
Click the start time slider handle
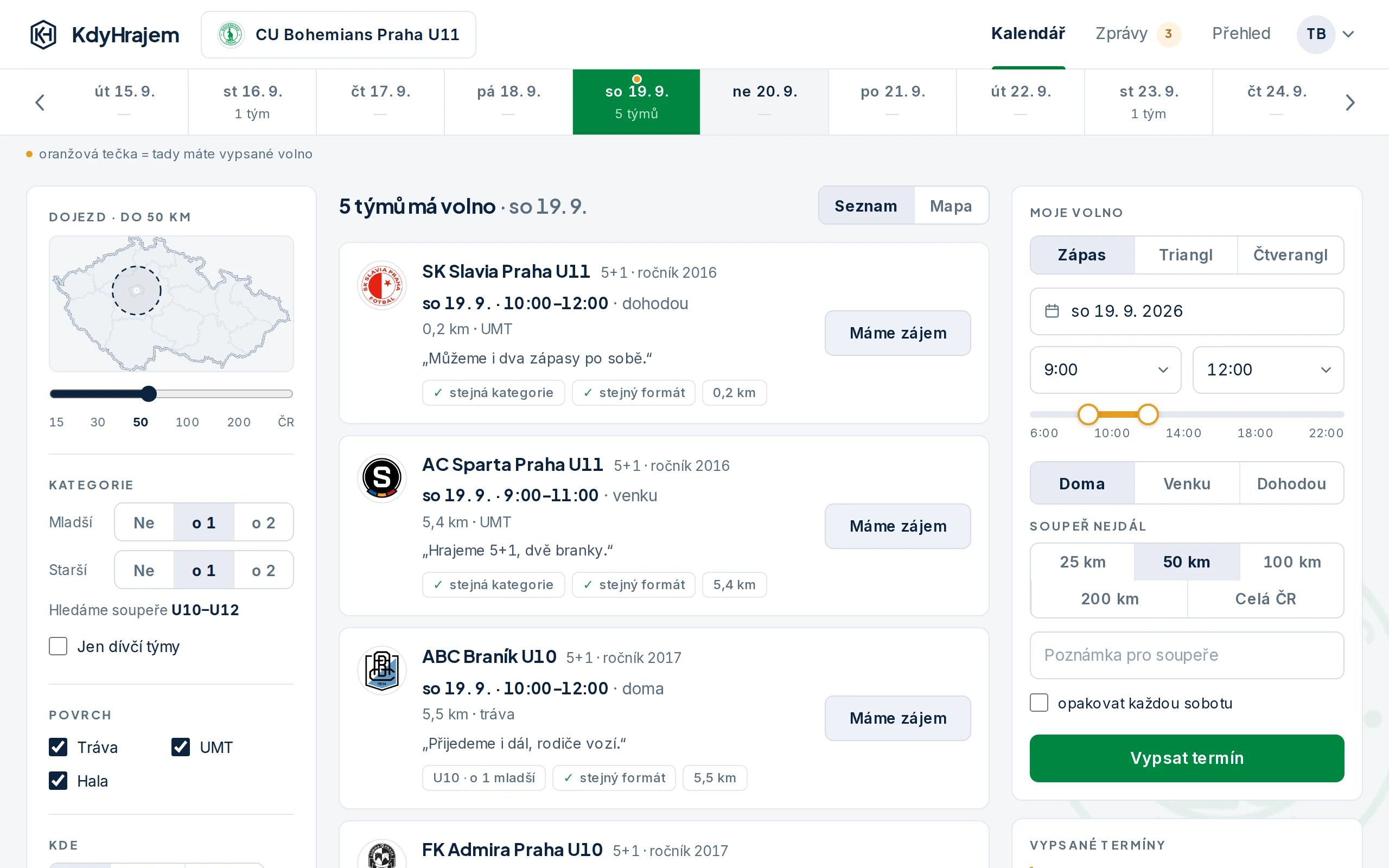(x=1088, y=414)
